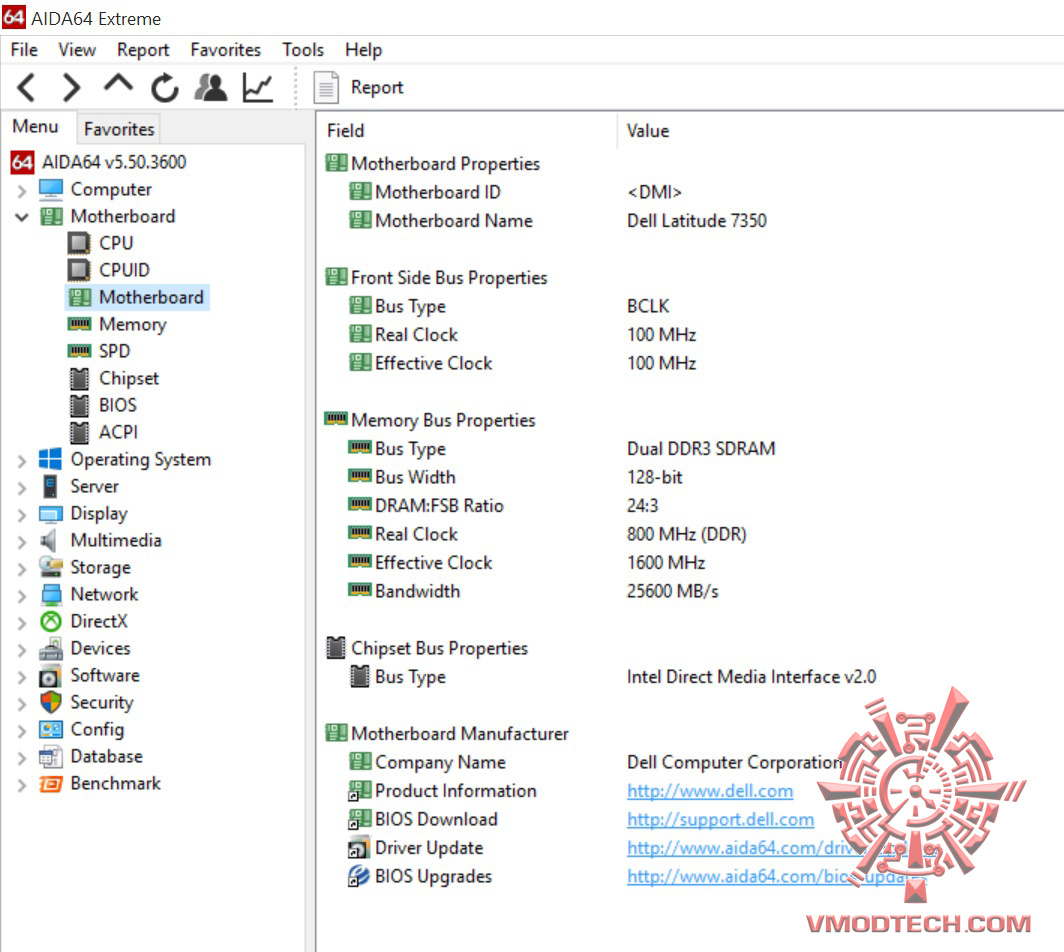This screenshot has width=1064, height=952.
Task: Click the Display monitor icon
Action: coord(50,514)
